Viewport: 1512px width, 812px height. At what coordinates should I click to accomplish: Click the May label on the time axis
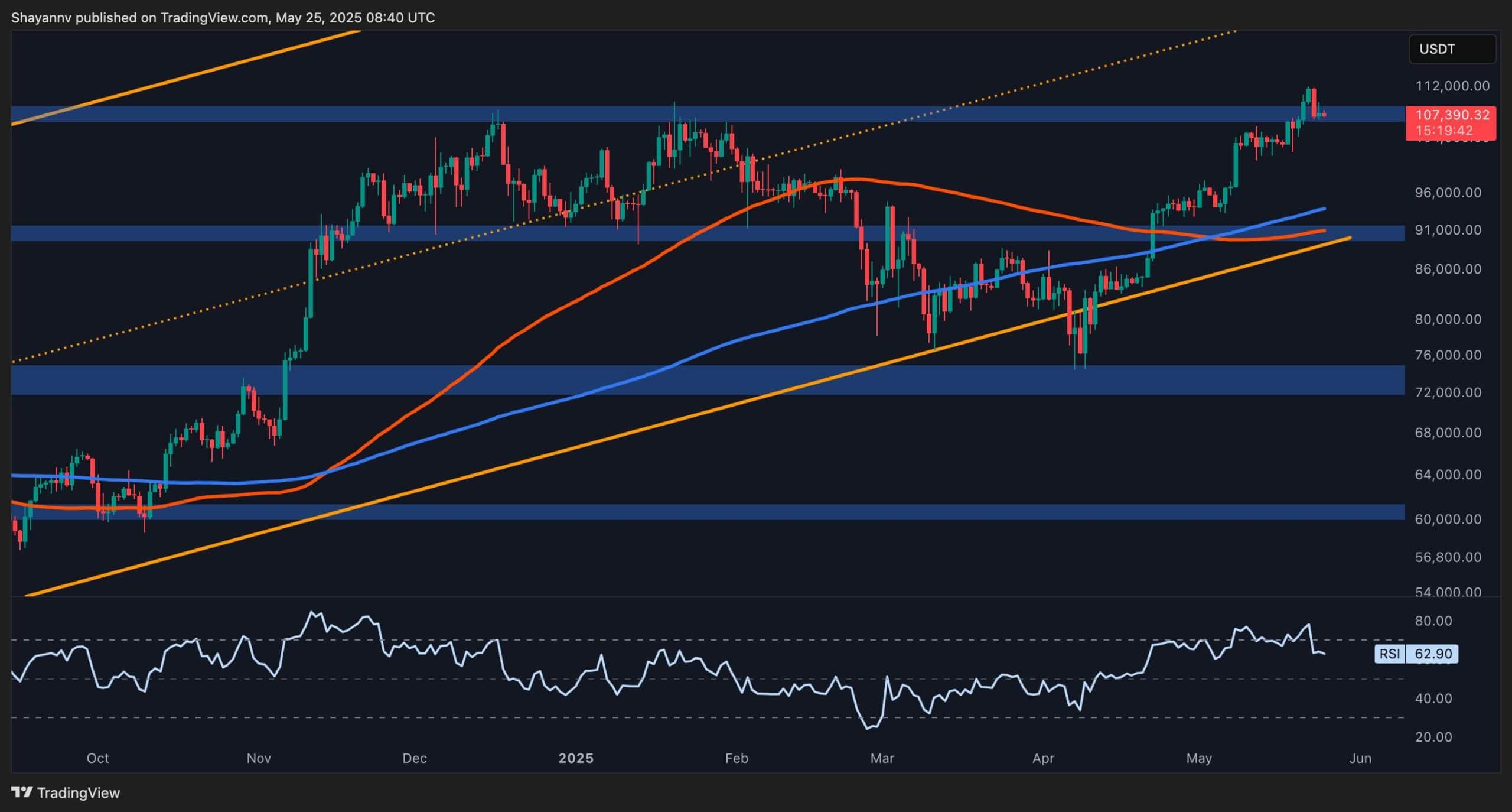coord(1200,757)
